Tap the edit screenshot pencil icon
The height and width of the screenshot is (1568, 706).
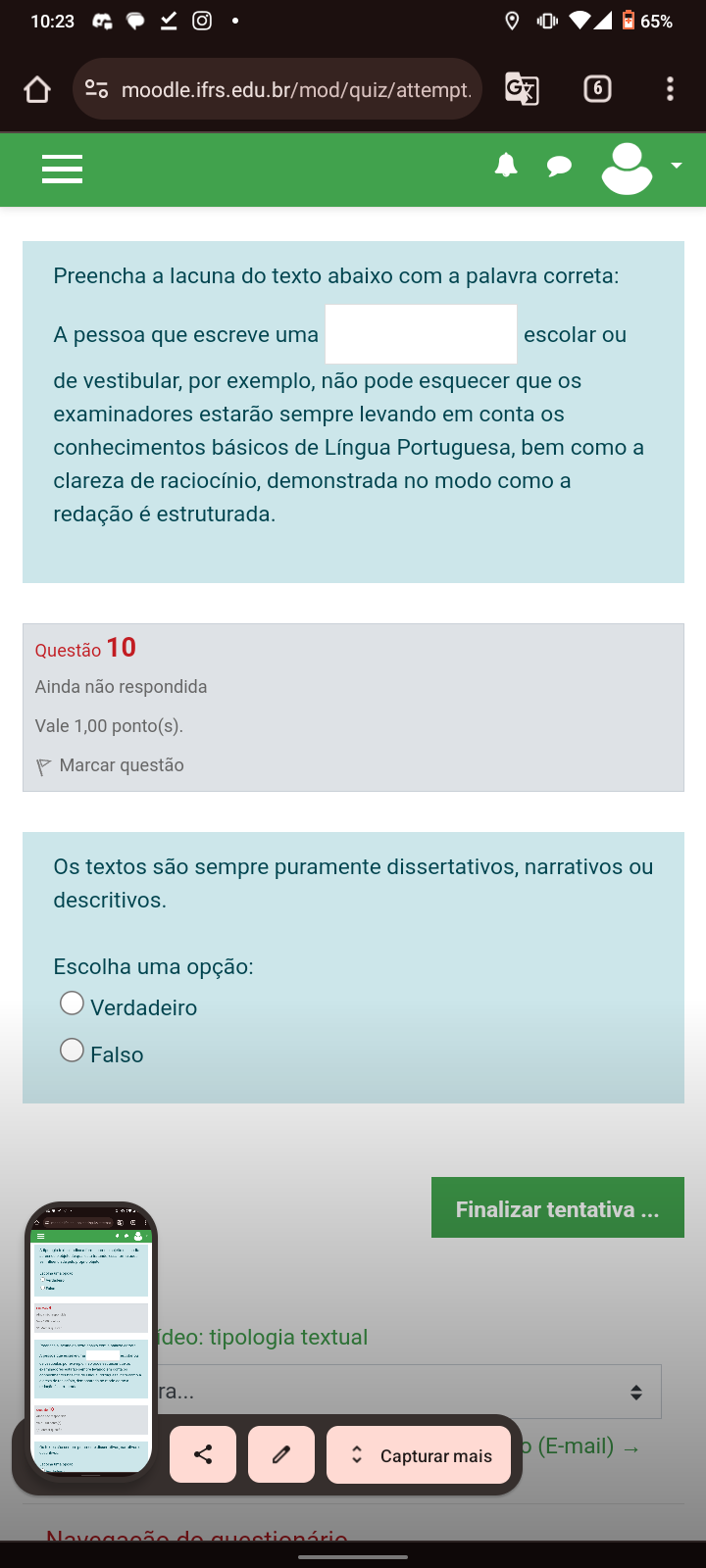[x=281, y=1455]
